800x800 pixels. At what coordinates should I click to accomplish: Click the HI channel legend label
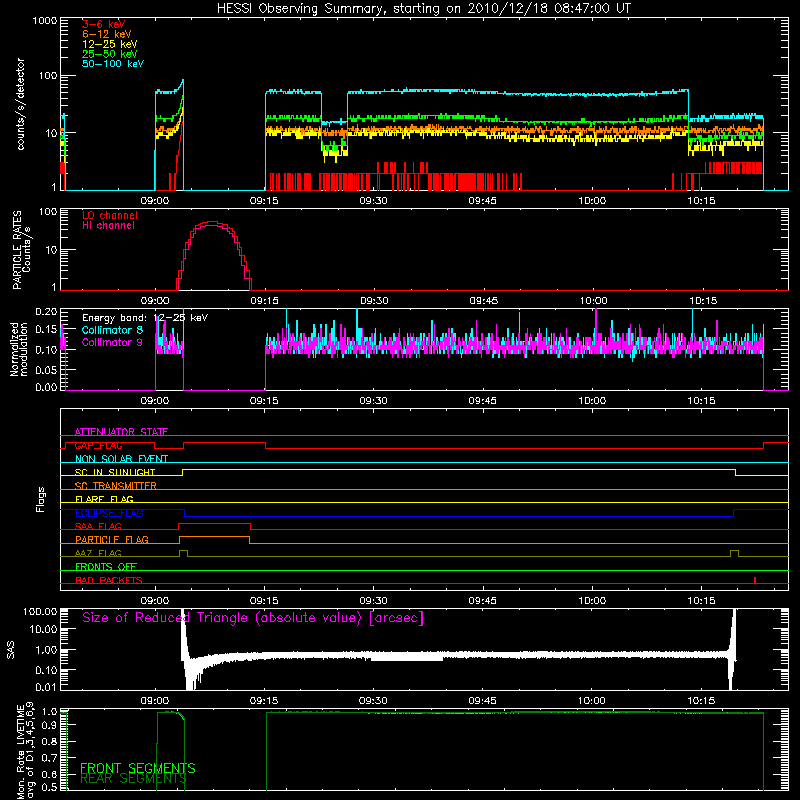pyautogui.click(x=109, y=226)
